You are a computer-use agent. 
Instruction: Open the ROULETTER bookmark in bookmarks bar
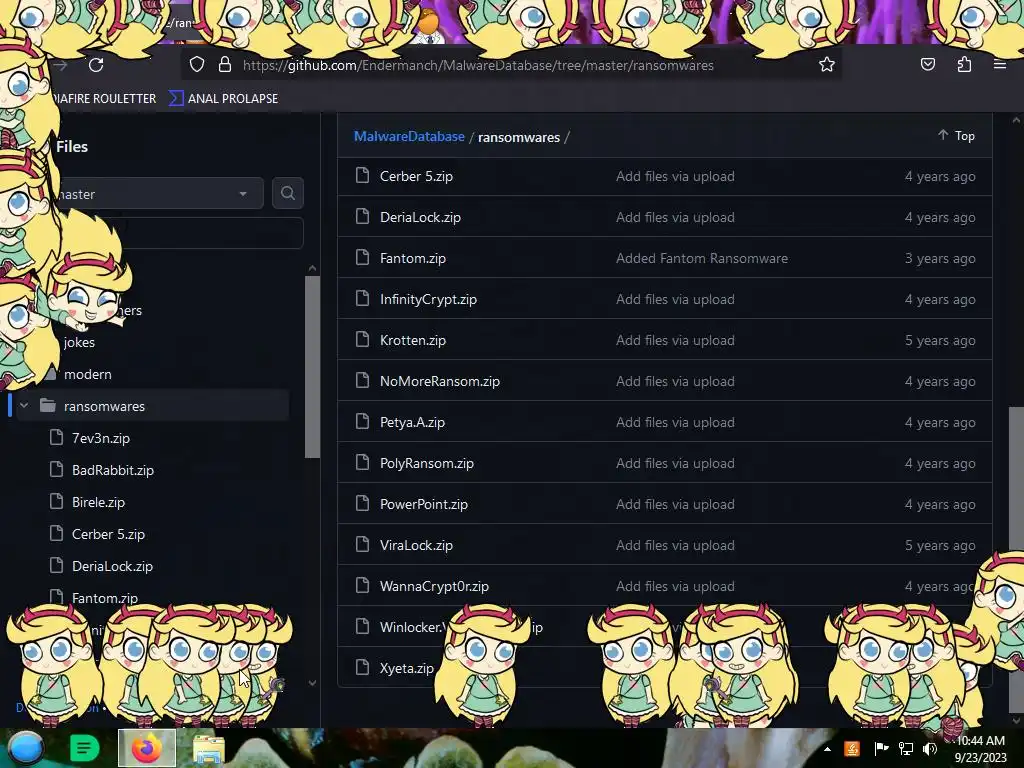pos(104,99)
